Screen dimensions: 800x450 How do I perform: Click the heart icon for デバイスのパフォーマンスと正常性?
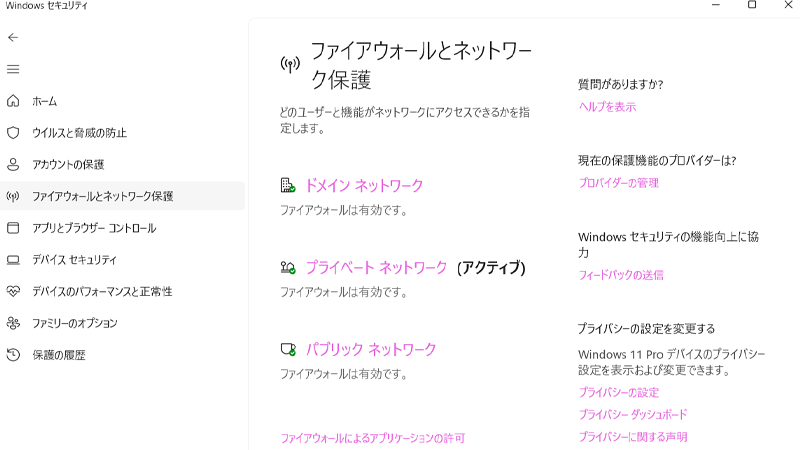coord(13,291)
